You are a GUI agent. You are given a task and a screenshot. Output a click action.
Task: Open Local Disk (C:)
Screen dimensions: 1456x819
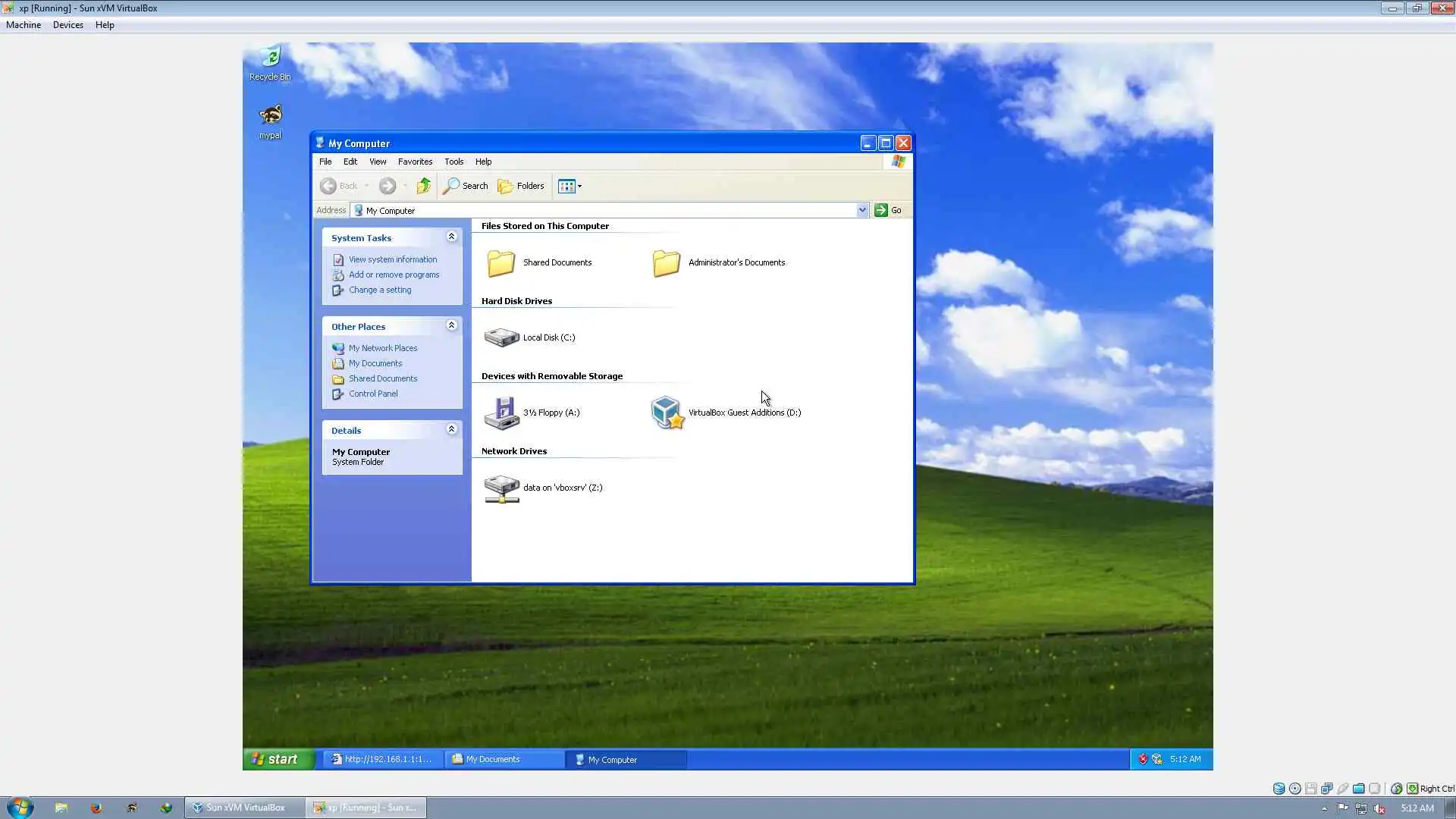(x=502, y=337)
